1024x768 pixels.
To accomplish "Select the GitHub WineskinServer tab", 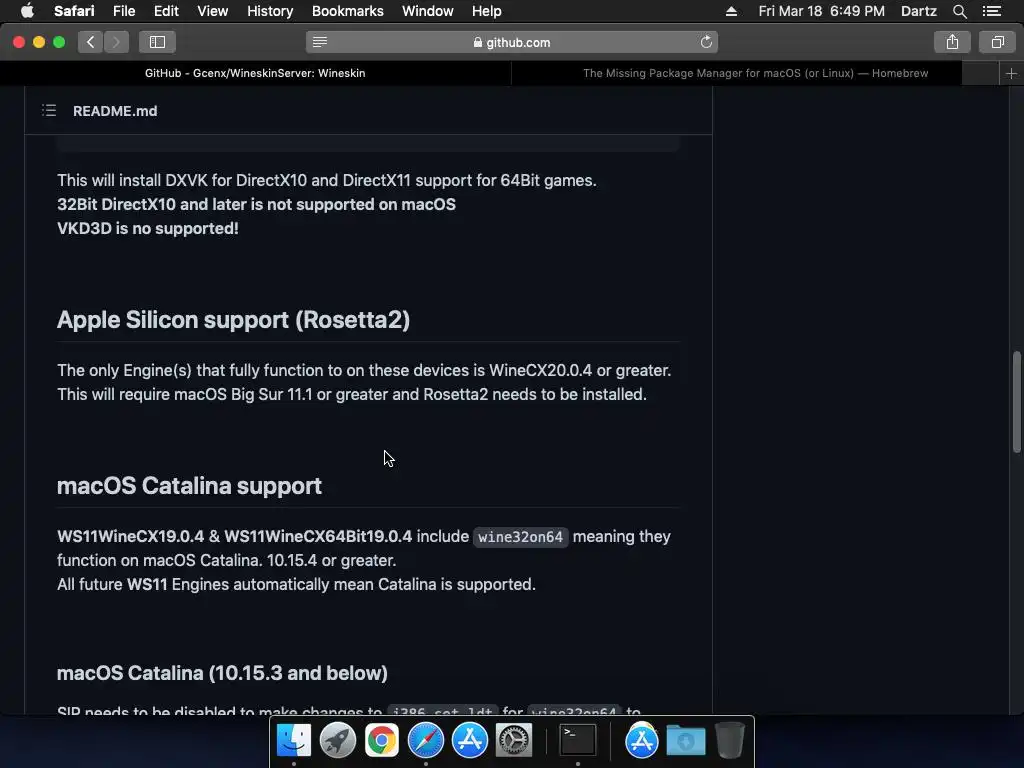I will coord(255,73).
